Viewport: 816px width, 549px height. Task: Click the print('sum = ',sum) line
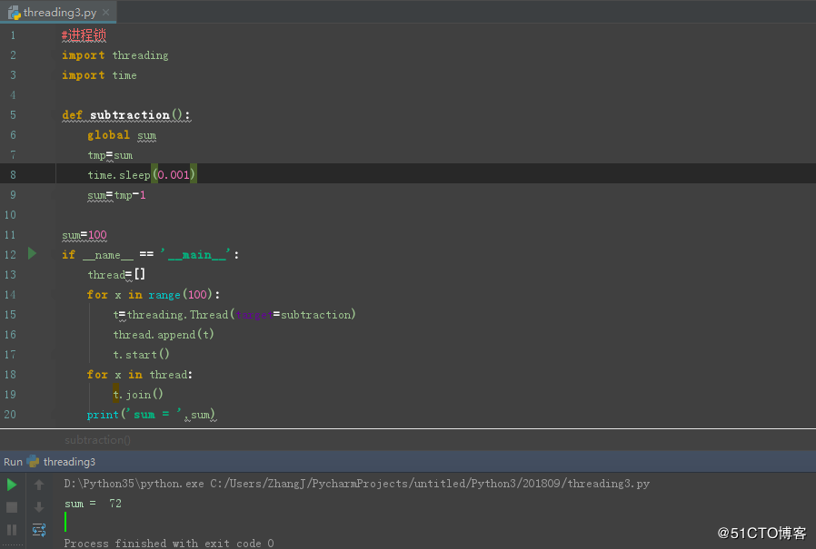click(151, 415)
